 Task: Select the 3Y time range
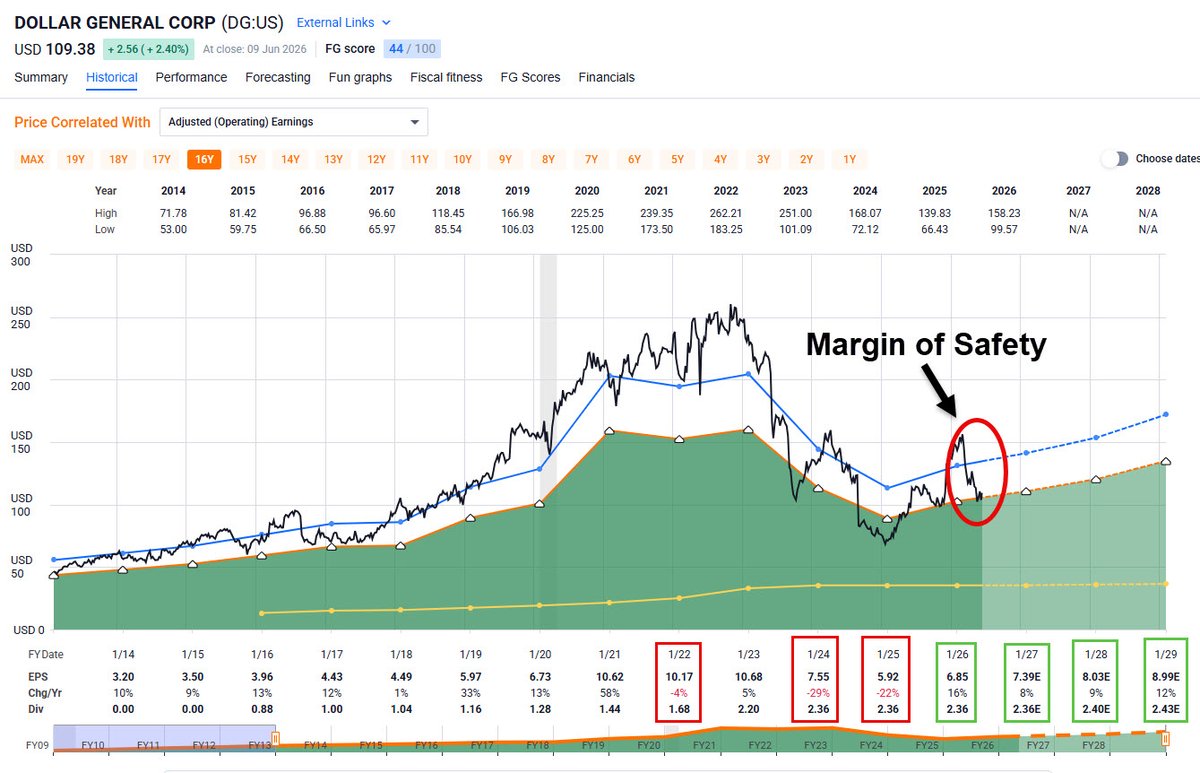[763, 159]
